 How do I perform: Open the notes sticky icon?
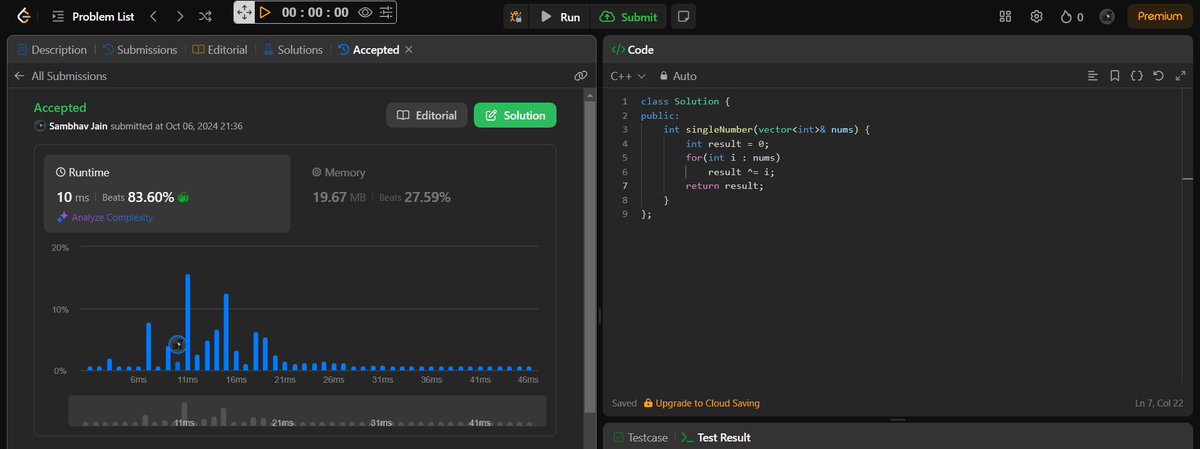(683, 16)
